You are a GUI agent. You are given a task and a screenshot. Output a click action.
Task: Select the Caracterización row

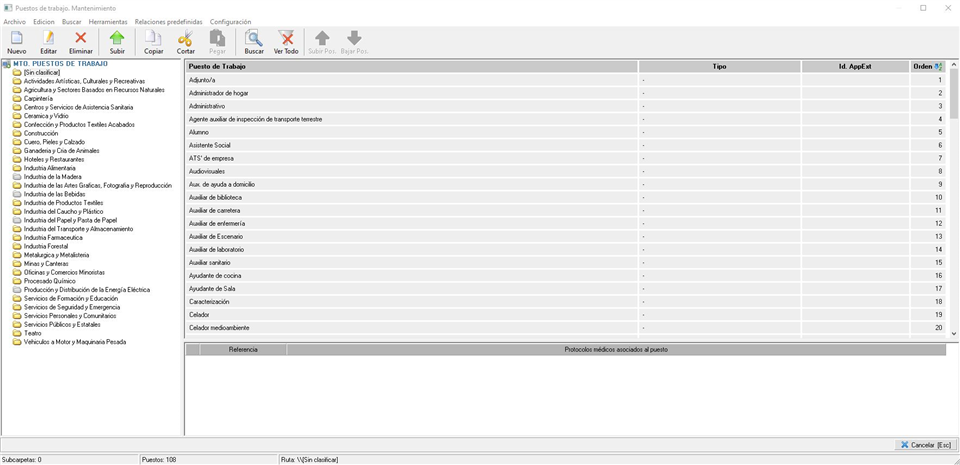tap(568, 302)
